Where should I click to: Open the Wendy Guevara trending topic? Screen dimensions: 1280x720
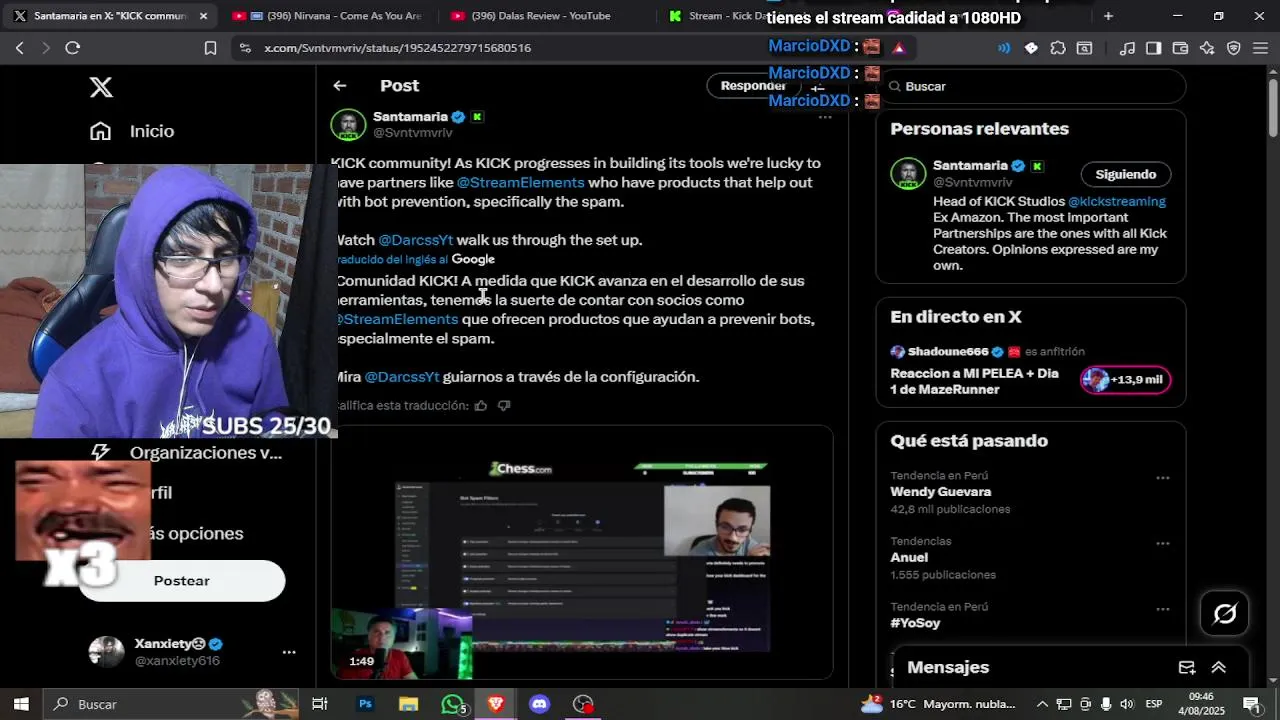[941, 492]
